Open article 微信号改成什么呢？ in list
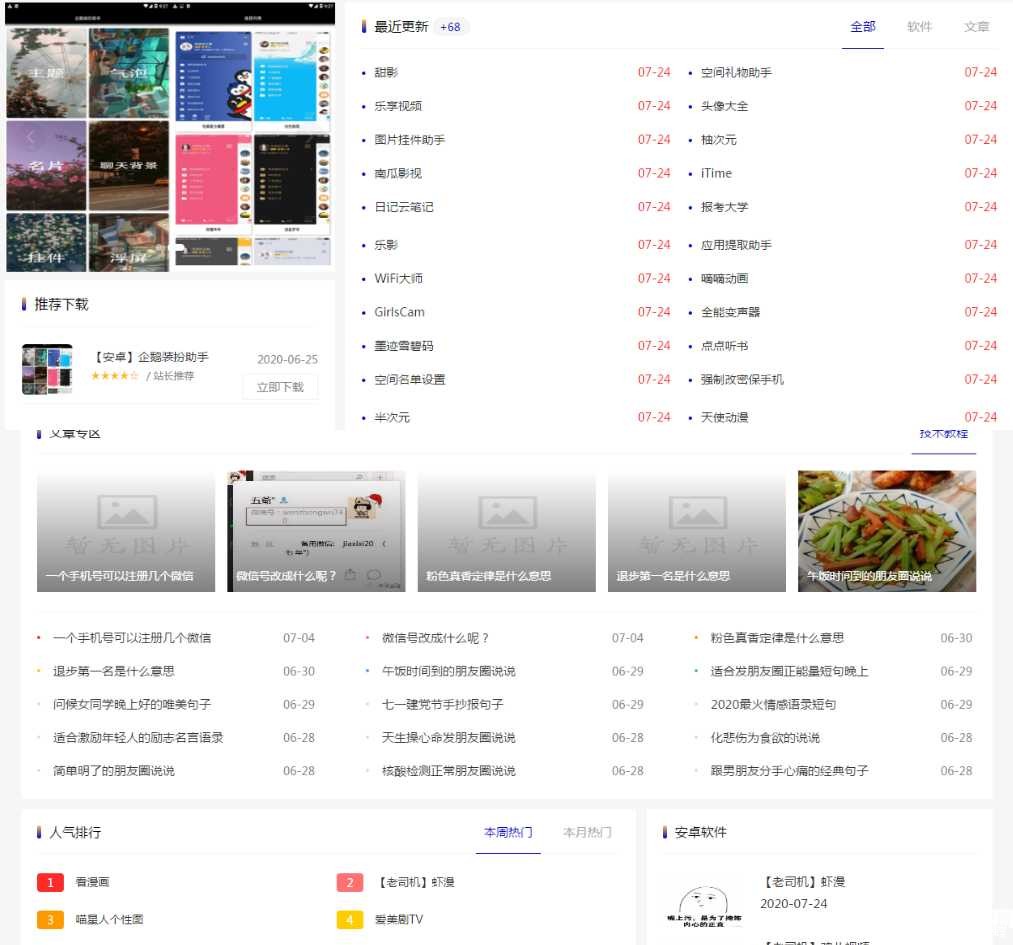 (x=435, y=638)
